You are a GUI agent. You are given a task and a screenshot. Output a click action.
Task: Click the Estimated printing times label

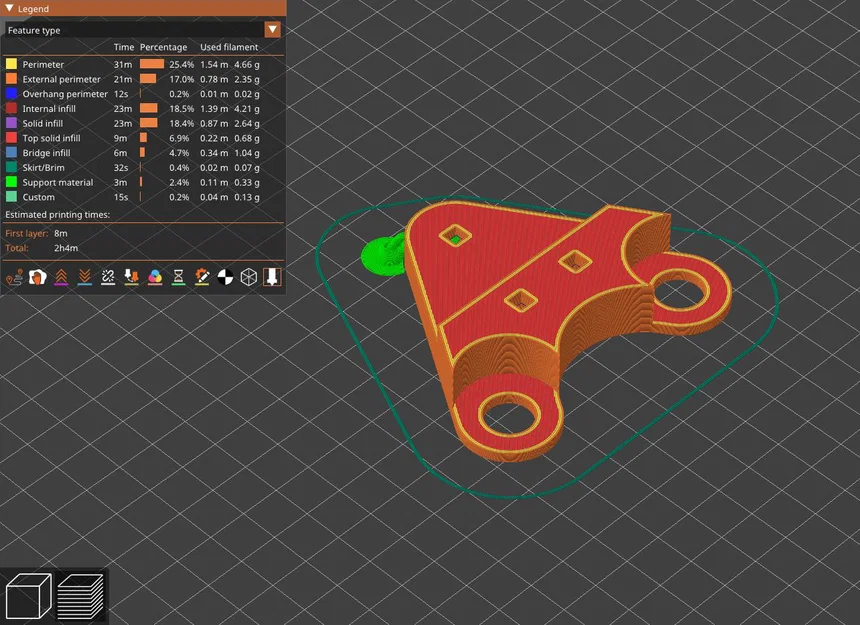click(58, 215)
